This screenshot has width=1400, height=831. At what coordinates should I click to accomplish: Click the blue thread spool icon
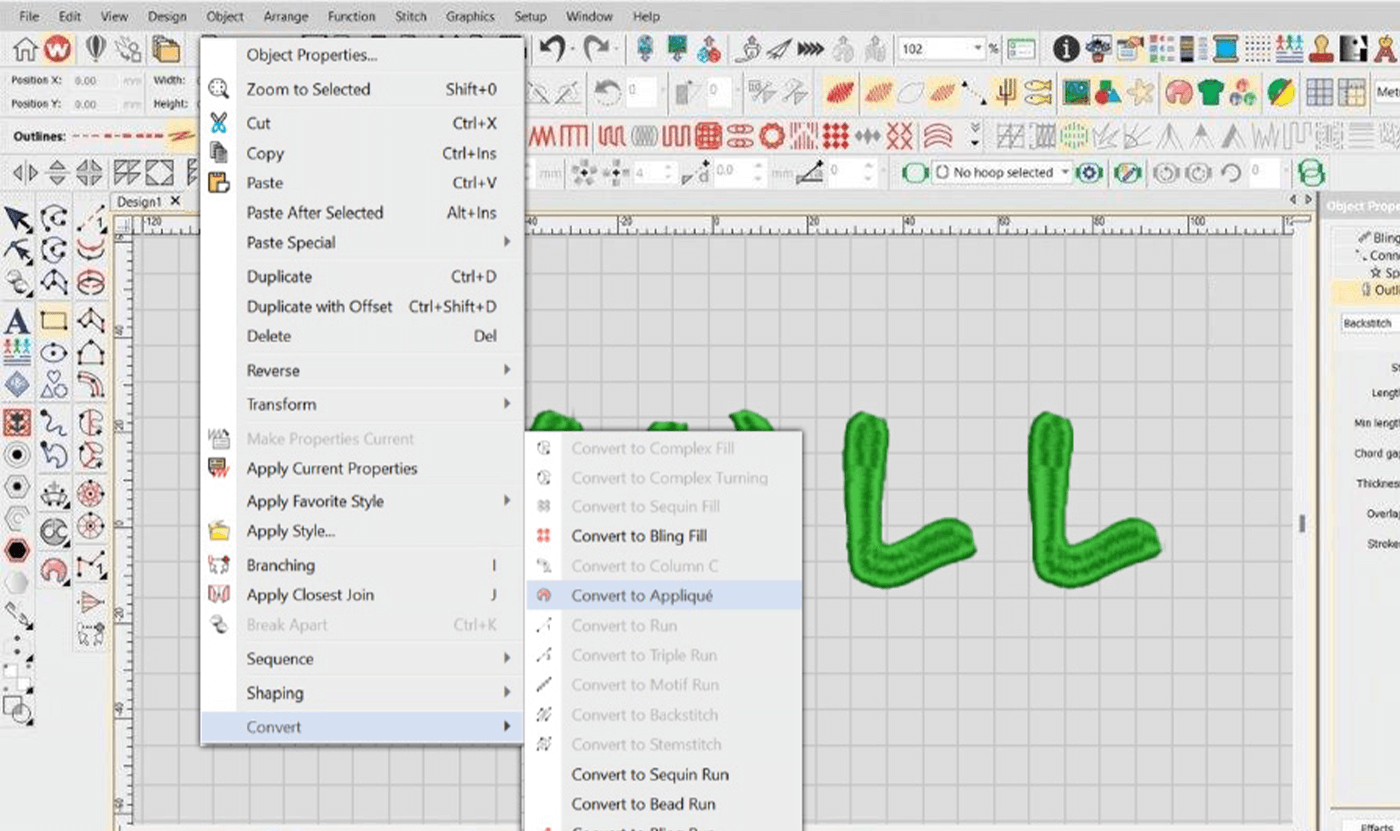click(1226, 49)
